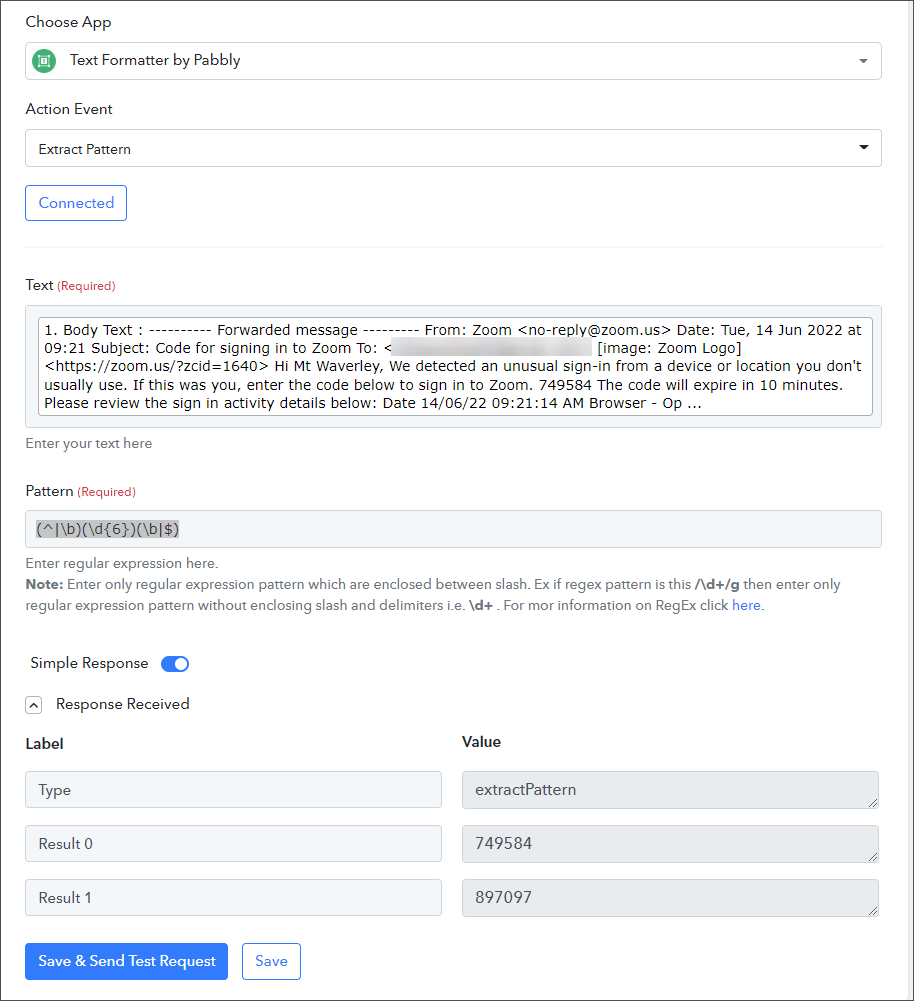Select the Result 1 label field

click(234, 898)
